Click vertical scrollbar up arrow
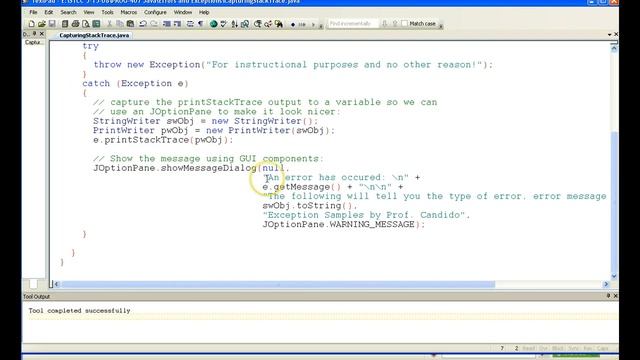640x360 pixels. pyautogui.click(x=614, y=49)
